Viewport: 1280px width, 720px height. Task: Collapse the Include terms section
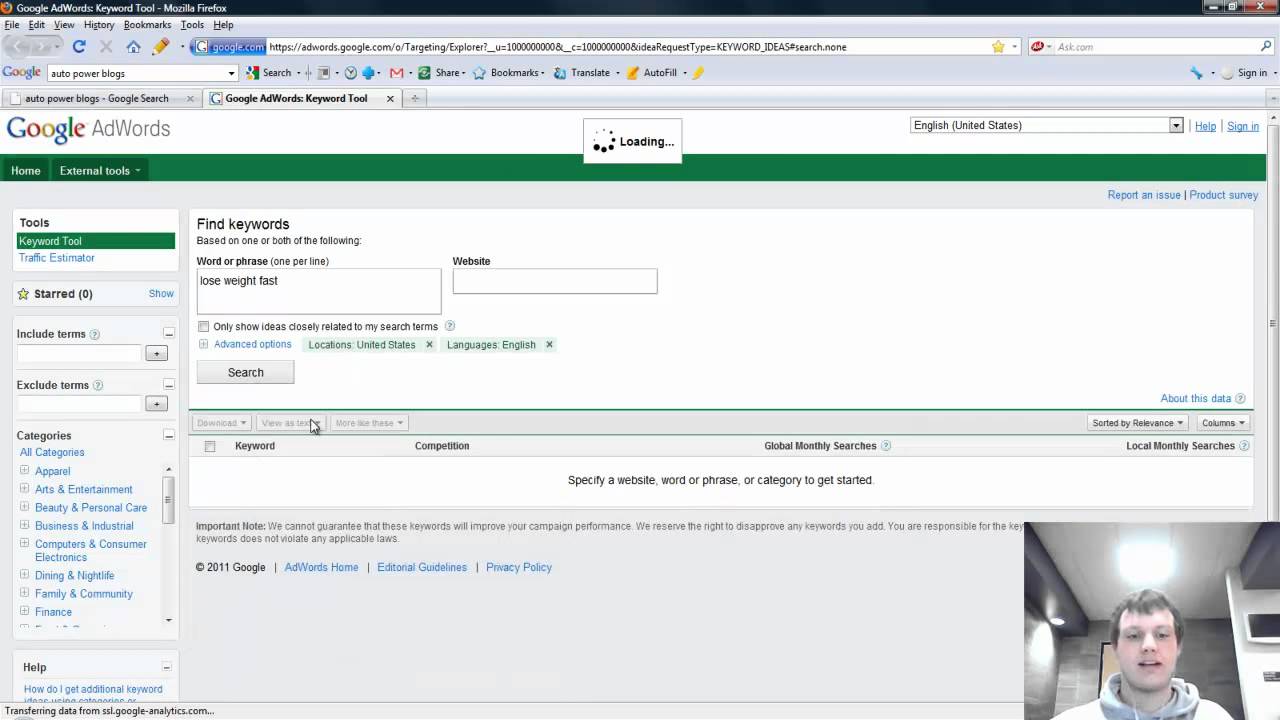169,334
